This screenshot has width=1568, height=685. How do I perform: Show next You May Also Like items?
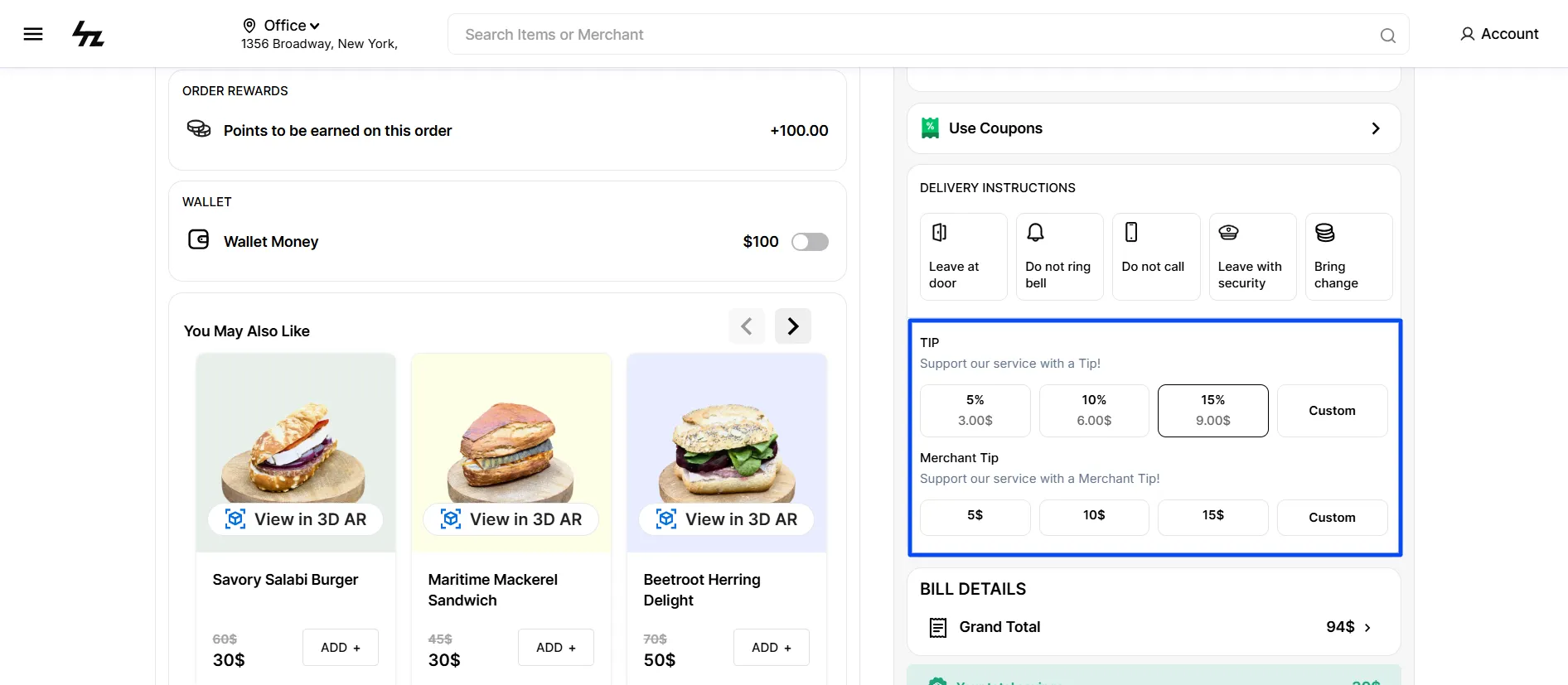pyautogui.click(x=793, y=326)
